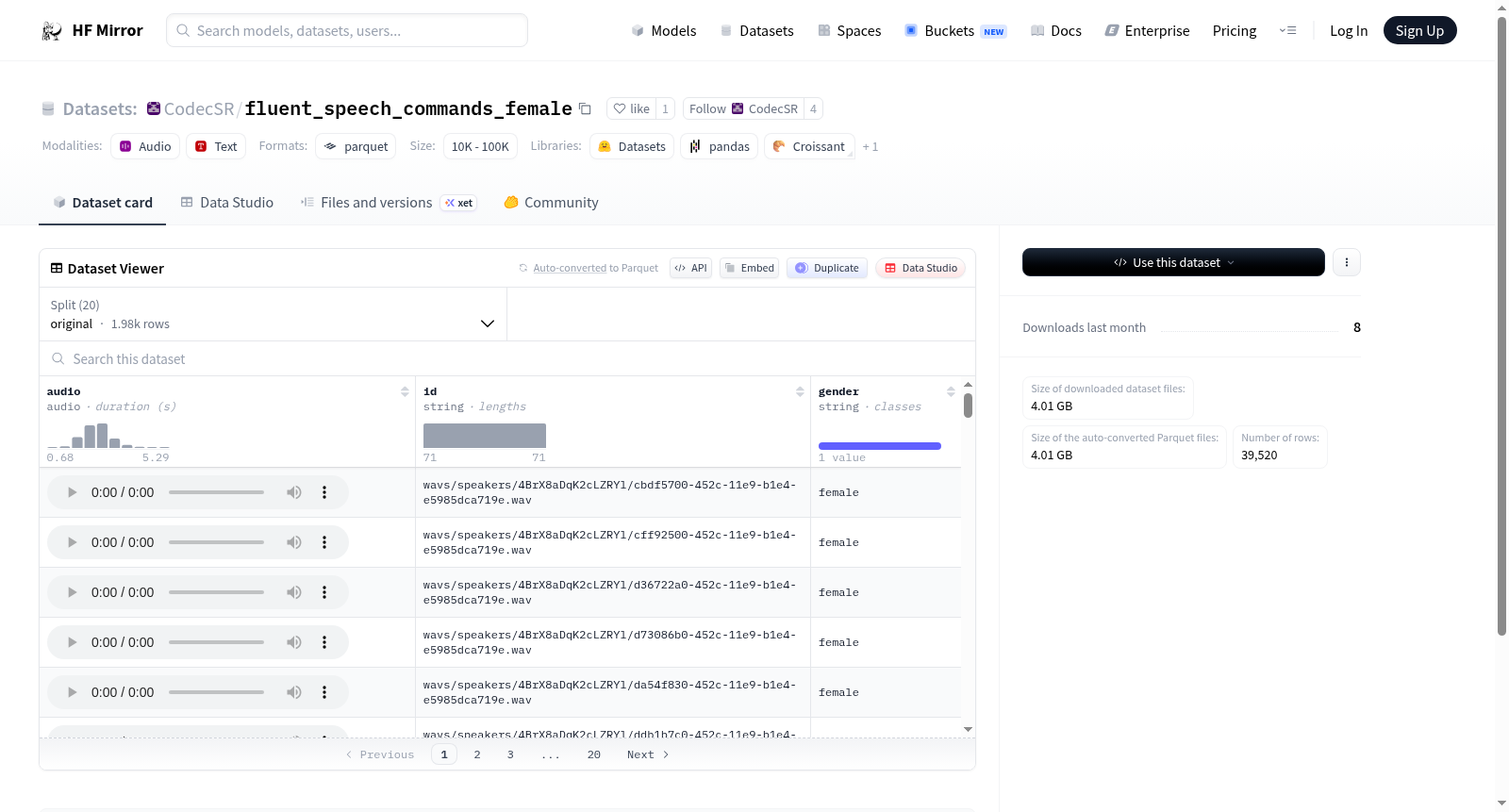Open Buckets in the top navigation

tap(955, 31)
